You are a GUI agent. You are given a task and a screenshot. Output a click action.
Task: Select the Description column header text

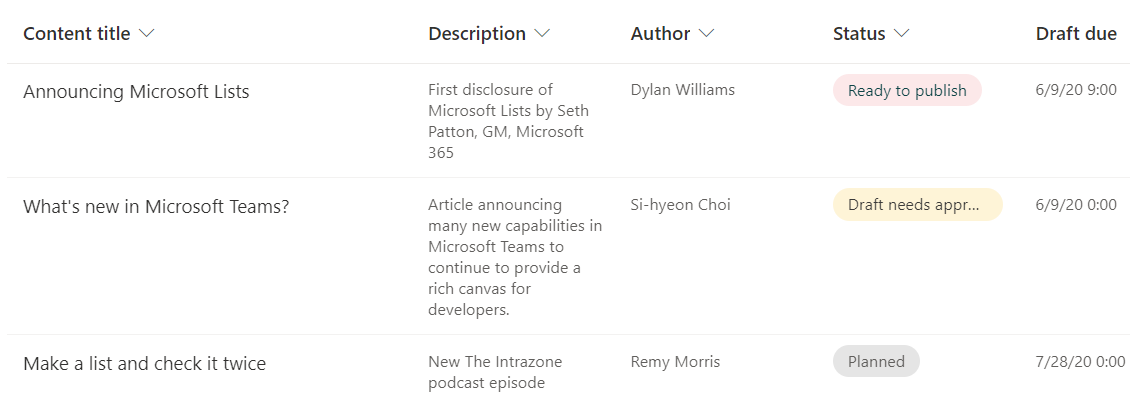(477, 34)
